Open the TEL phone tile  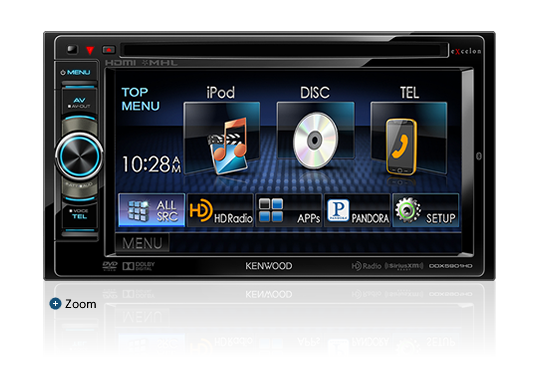(409, 138)
